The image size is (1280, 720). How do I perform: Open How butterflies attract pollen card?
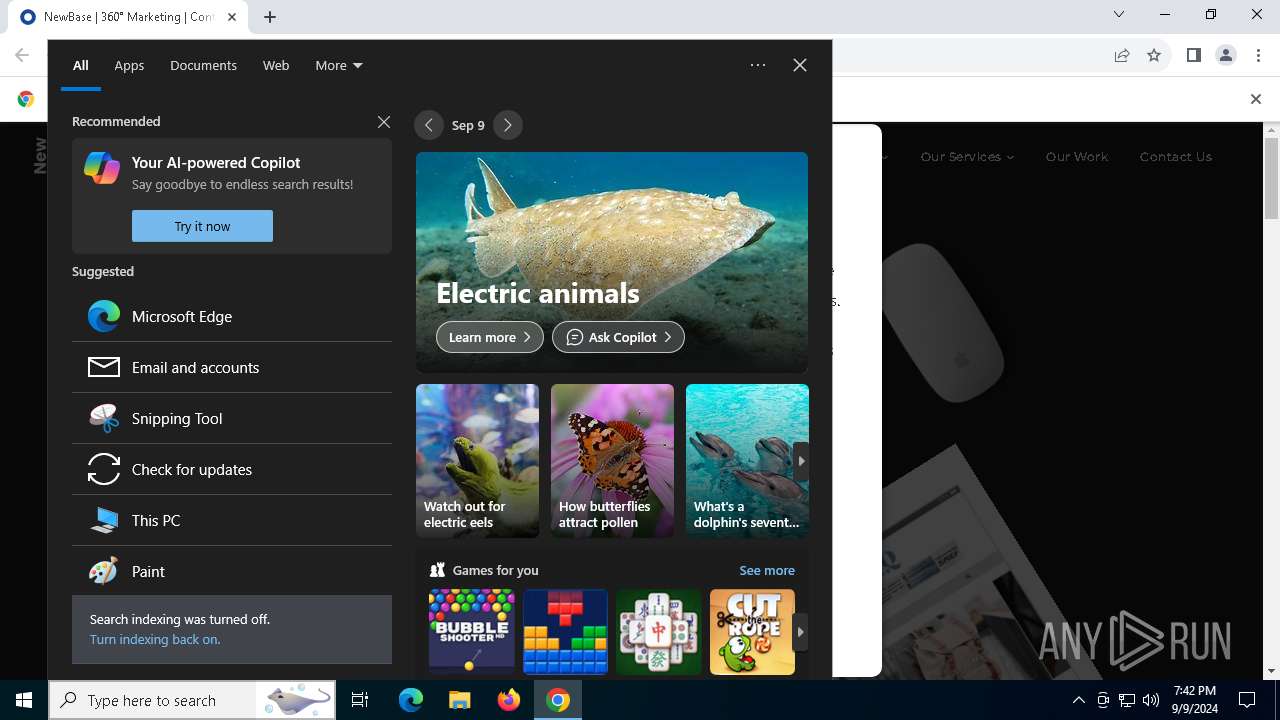612,461
